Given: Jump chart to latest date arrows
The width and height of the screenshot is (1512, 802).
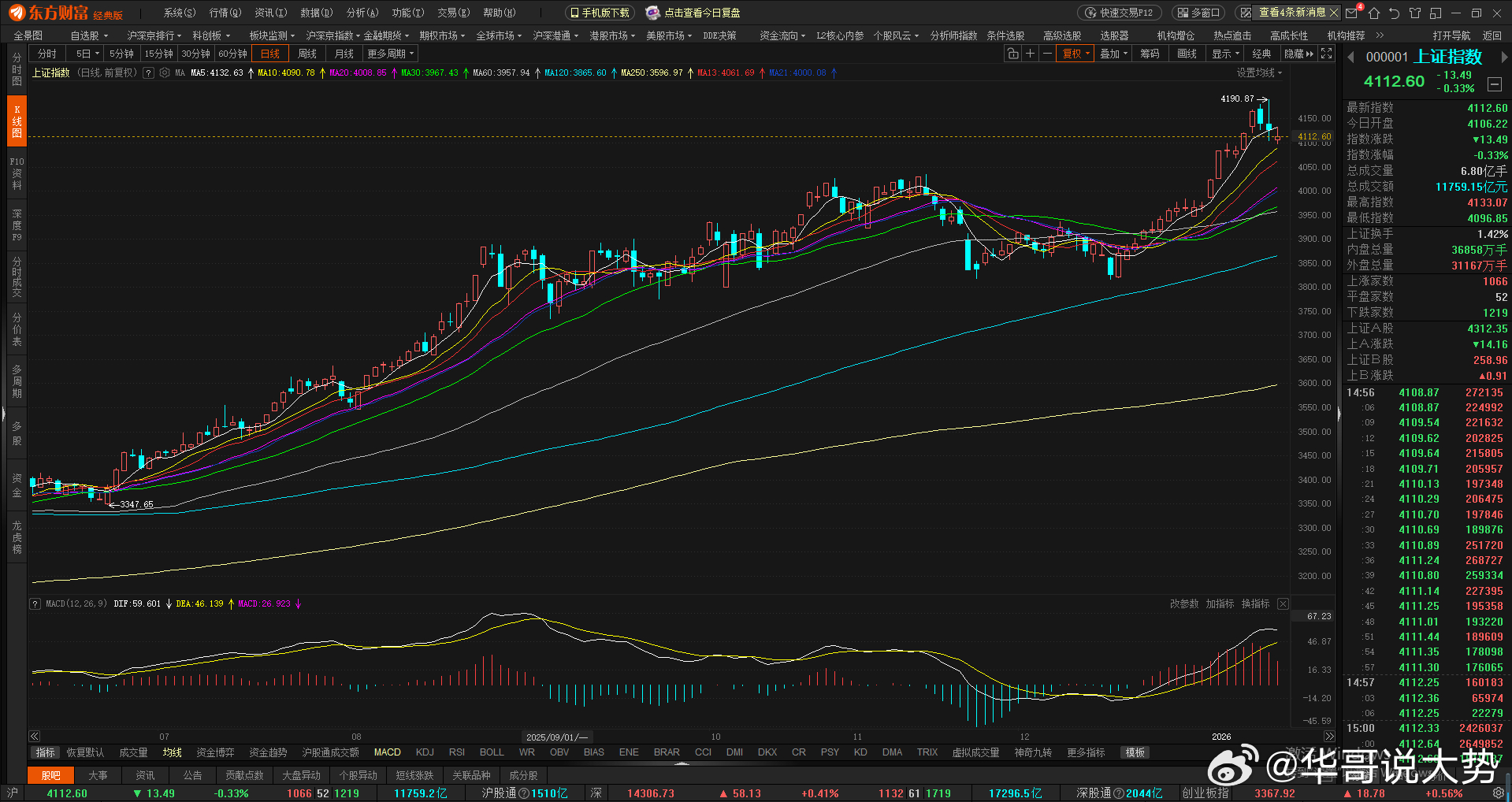Looking at the screenshot, I should [1329, 737].
